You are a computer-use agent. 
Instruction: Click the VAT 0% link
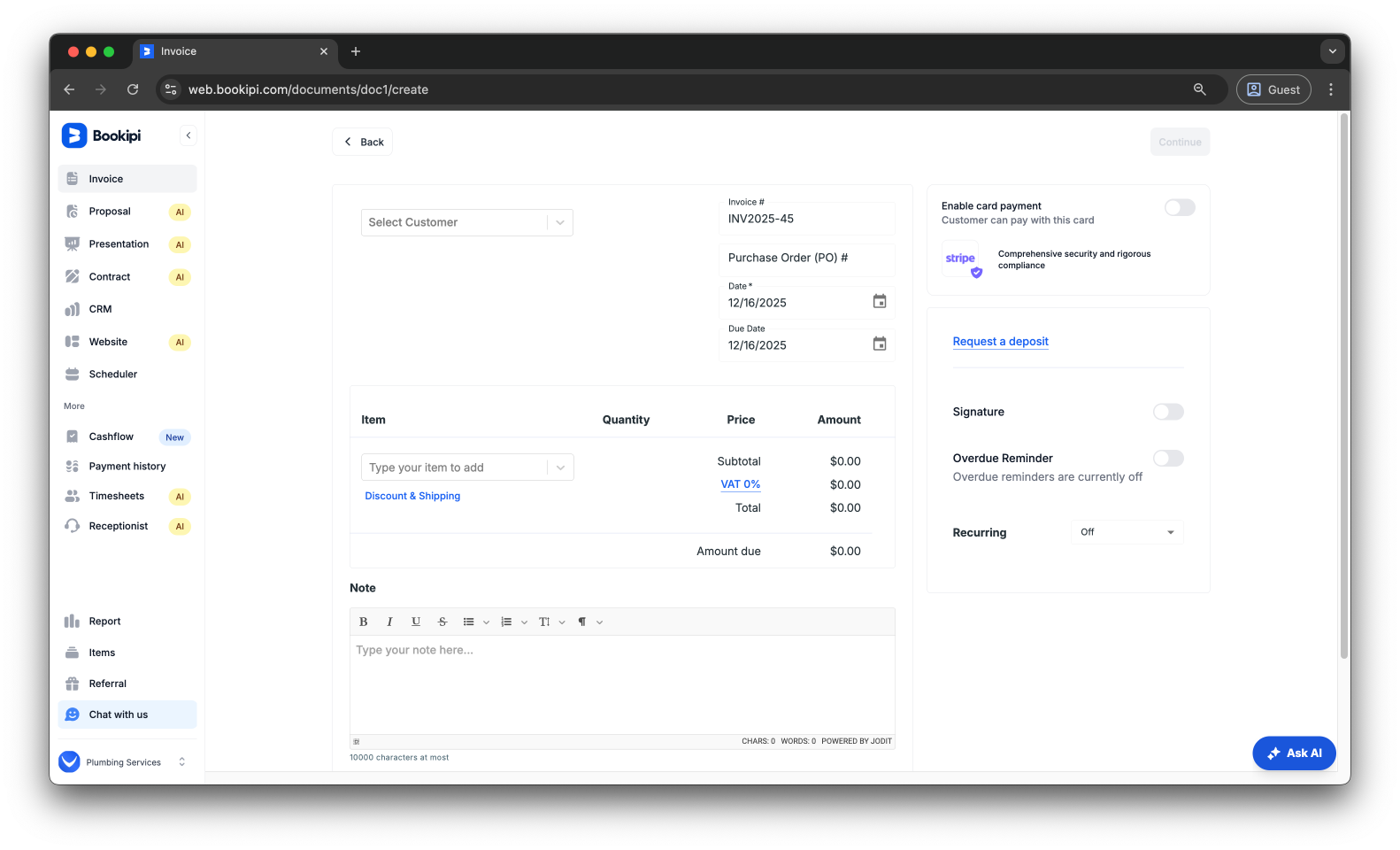click(741, 484)
